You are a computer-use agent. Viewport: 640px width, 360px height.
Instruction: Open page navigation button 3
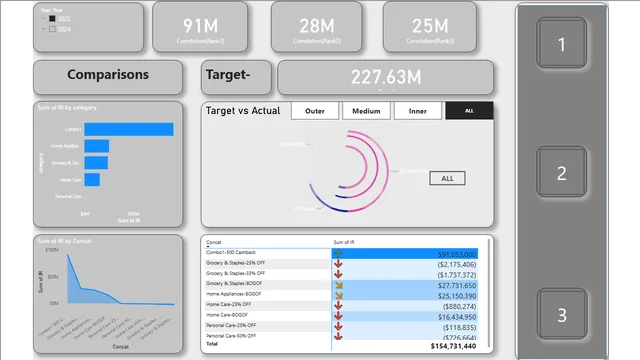562,314
